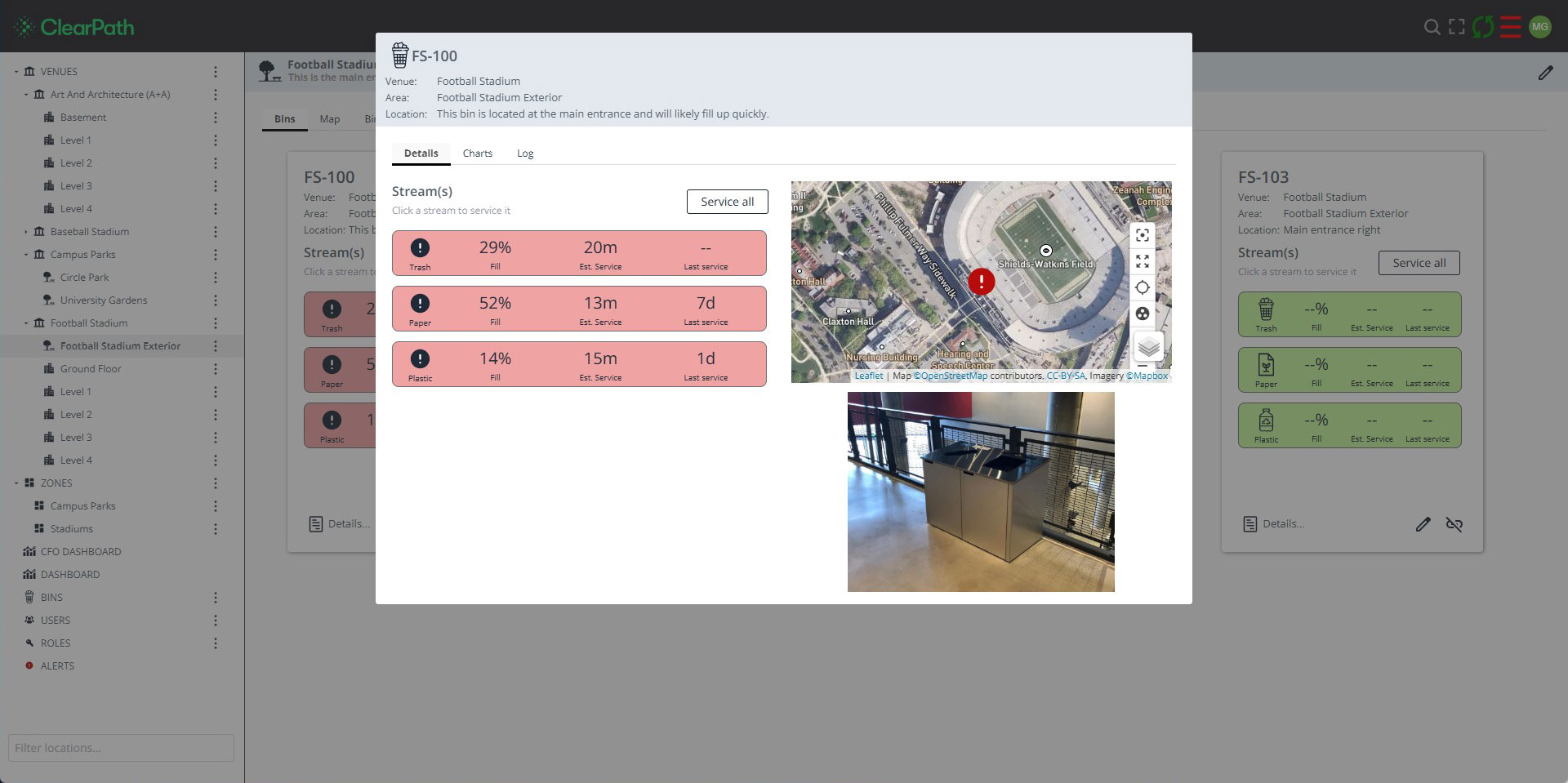The height and width of the screenshot is (783, 1568).
Task: Select Circle Park in the tree
Action: (x=84, y=278)
